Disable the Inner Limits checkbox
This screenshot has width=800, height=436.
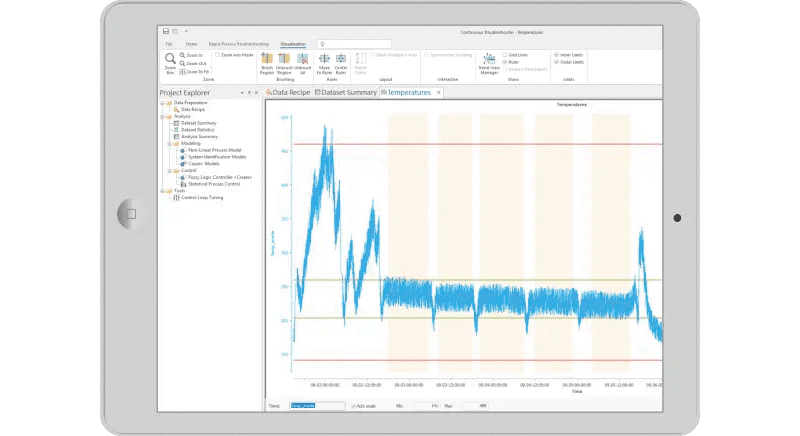[x=557, y=54]
